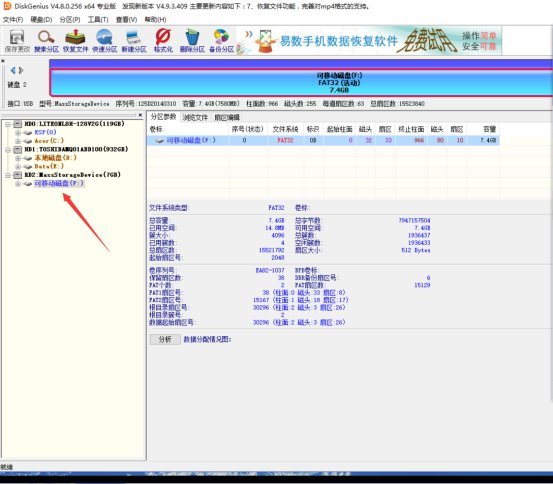Click the DiskGenius app icon in title bar
Screen dimensions: 553x484
coord(7,6)
